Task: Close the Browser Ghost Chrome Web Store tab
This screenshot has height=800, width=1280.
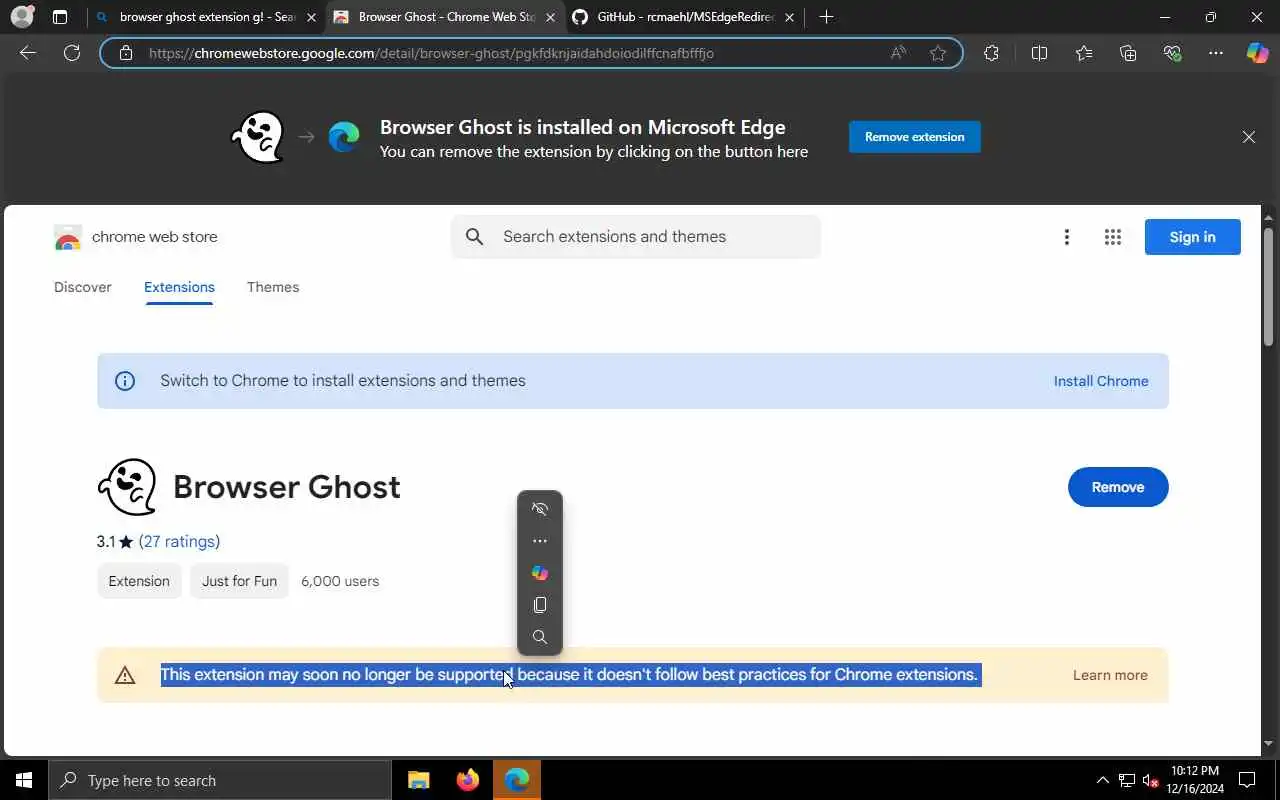Action: pos(550,17)
